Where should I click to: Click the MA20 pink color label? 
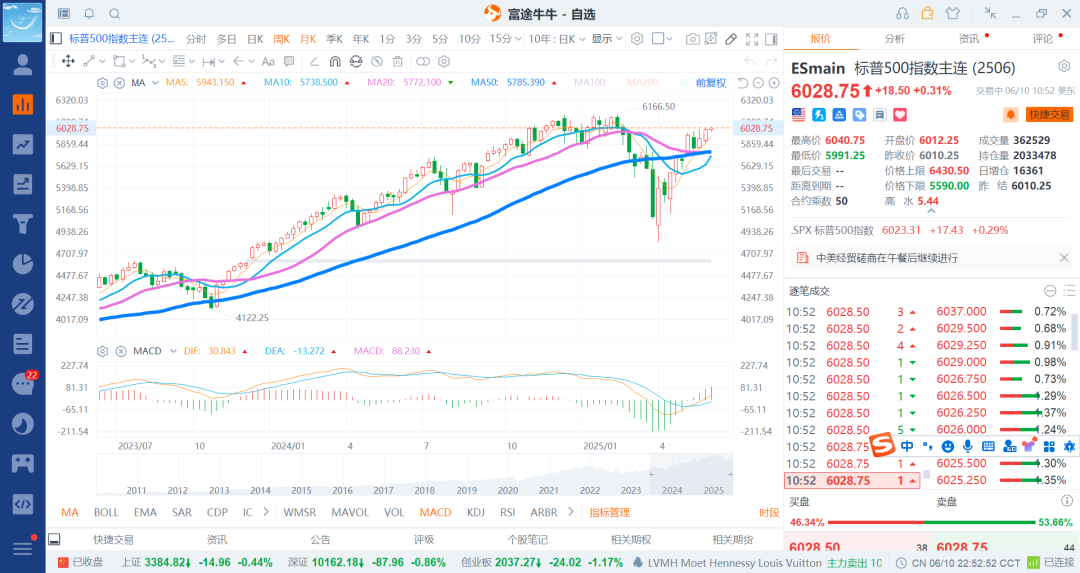(x=404, y=83)
